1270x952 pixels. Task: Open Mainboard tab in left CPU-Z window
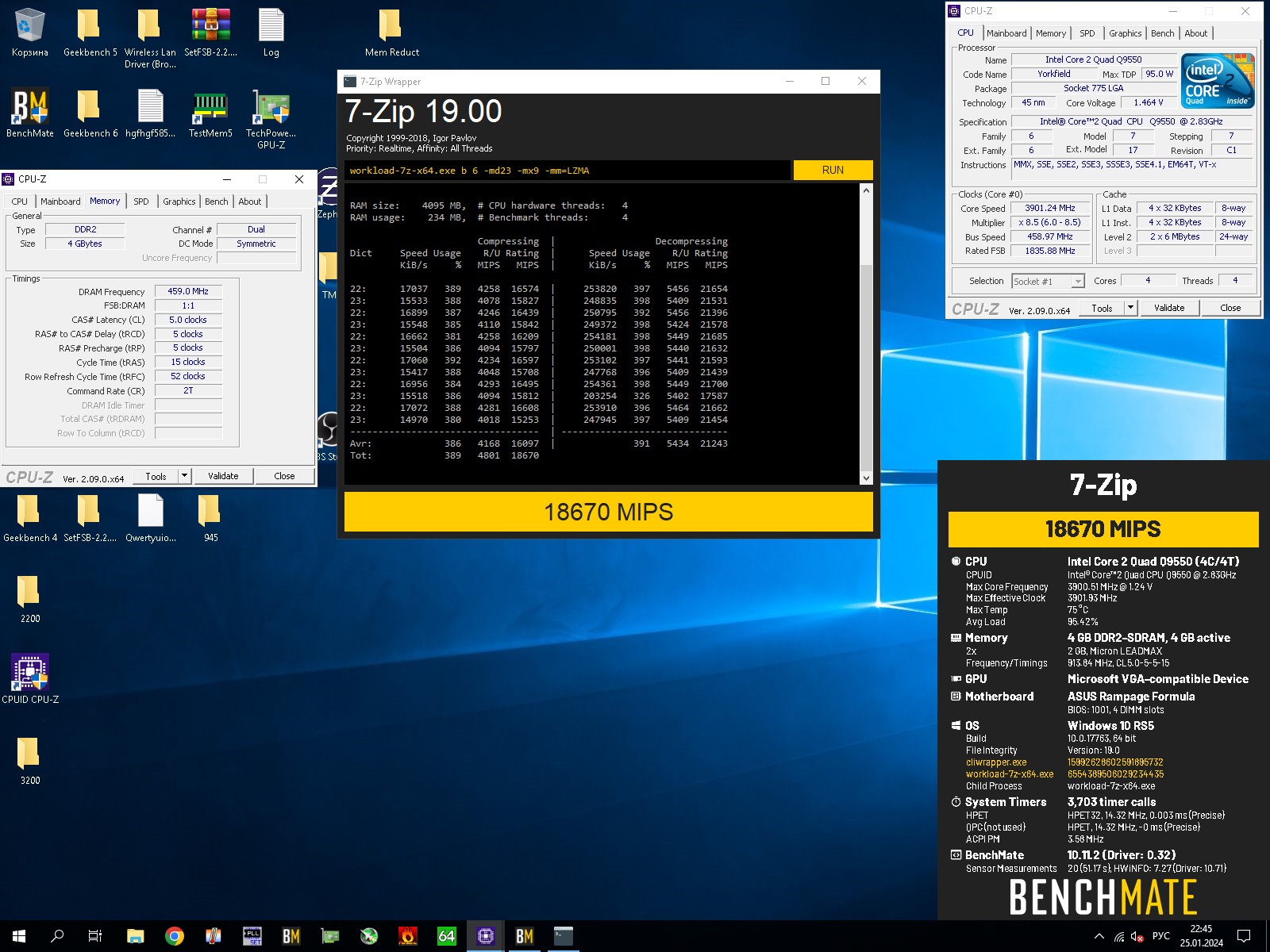point(60,202)
